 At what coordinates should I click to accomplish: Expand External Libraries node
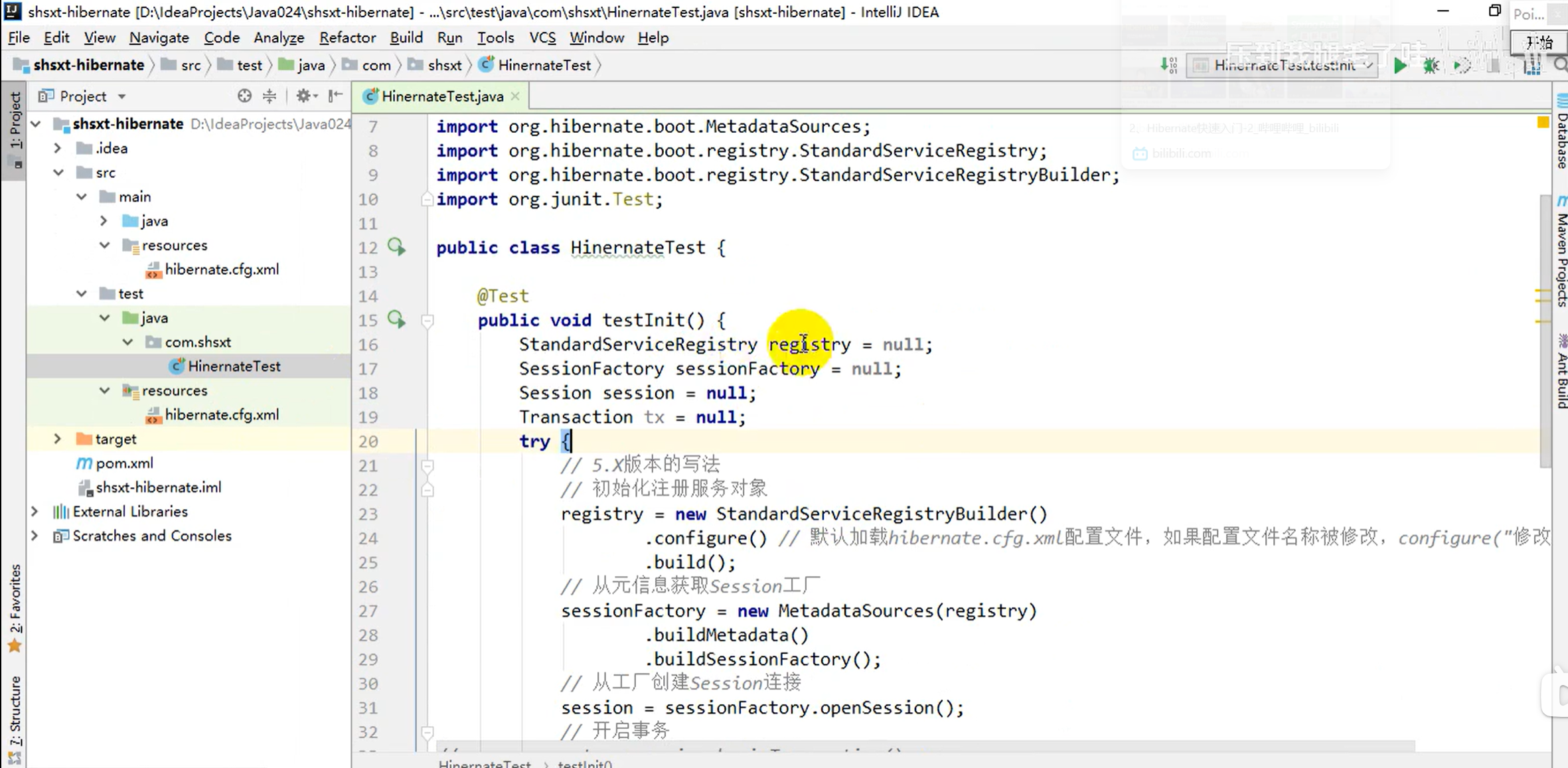tap(35, 511)
